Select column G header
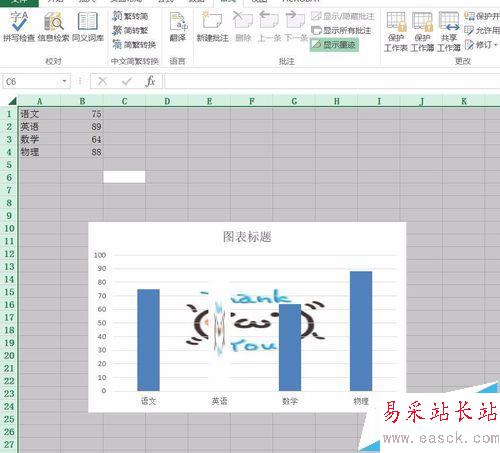The image size is (500, 453). 294,101
